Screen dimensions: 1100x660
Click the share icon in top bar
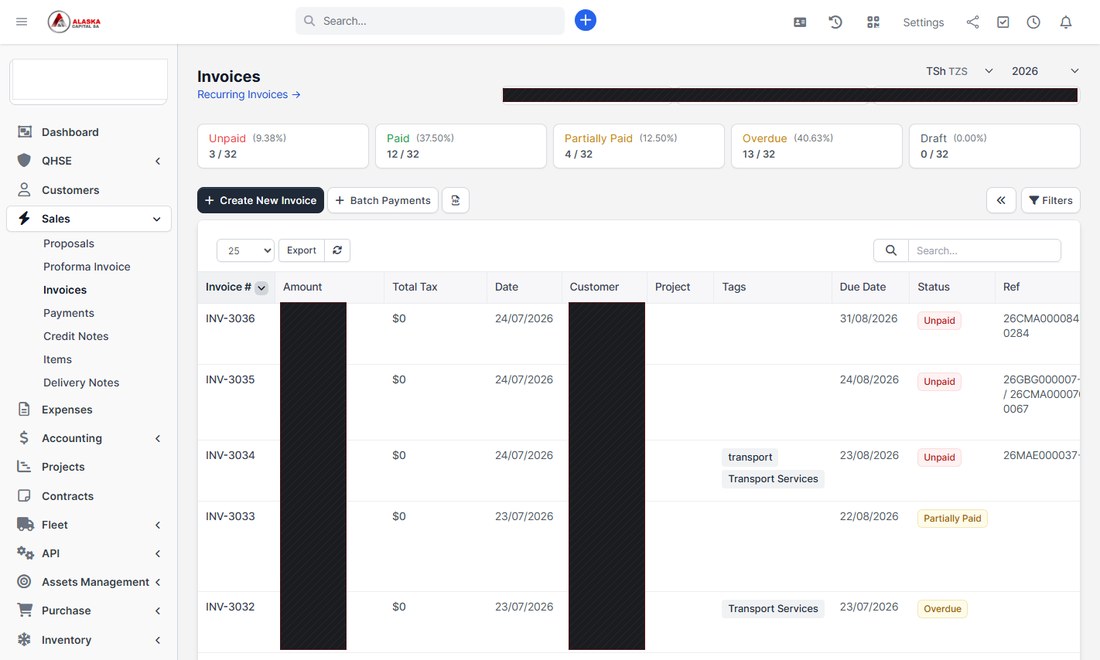[972, 22]
